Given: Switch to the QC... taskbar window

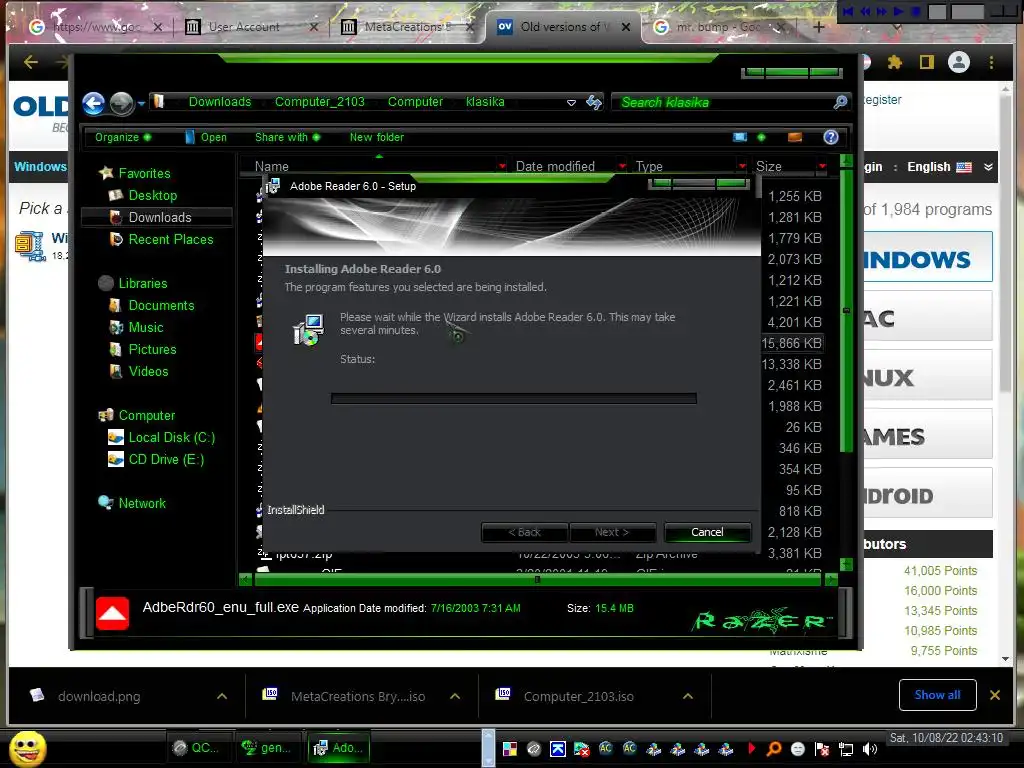Looking at the screenshot, I should [197, 748].
